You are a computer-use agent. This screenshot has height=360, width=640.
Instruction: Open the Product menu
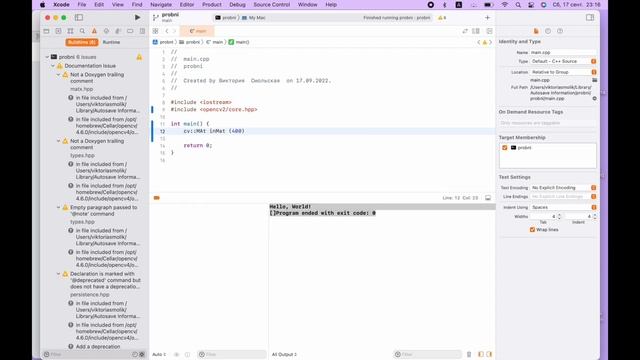[x=211, y=4]
